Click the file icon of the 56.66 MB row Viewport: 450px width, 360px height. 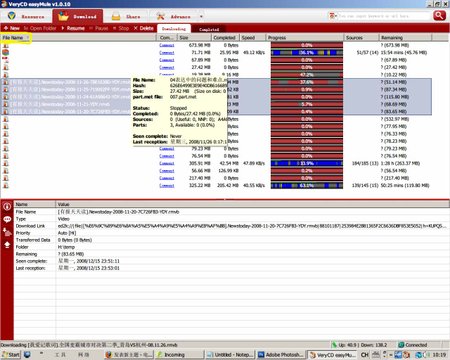click(5, 170)
